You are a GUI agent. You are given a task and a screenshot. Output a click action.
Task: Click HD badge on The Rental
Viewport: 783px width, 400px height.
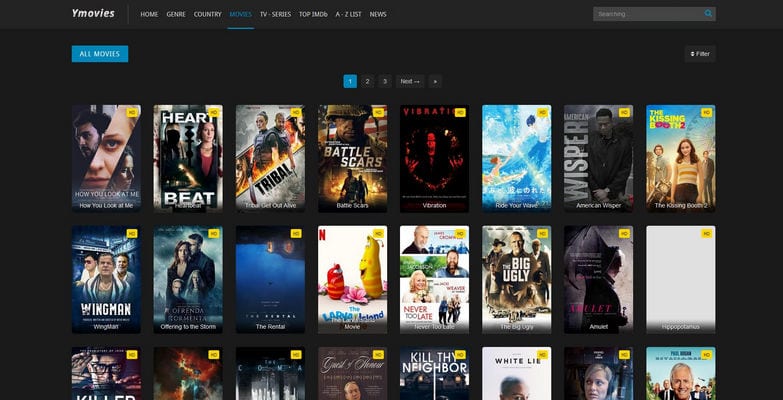pos(296,234)
